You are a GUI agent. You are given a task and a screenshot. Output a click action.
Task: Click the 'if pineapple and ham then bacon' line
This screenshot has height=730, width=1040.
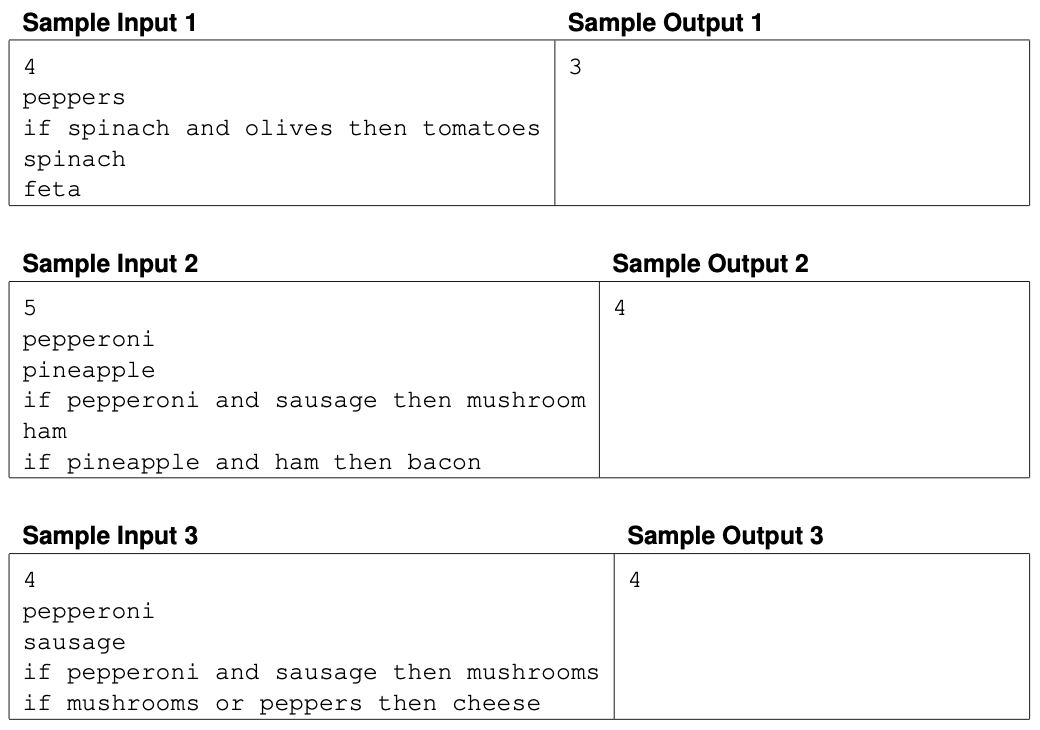(252, 462)
